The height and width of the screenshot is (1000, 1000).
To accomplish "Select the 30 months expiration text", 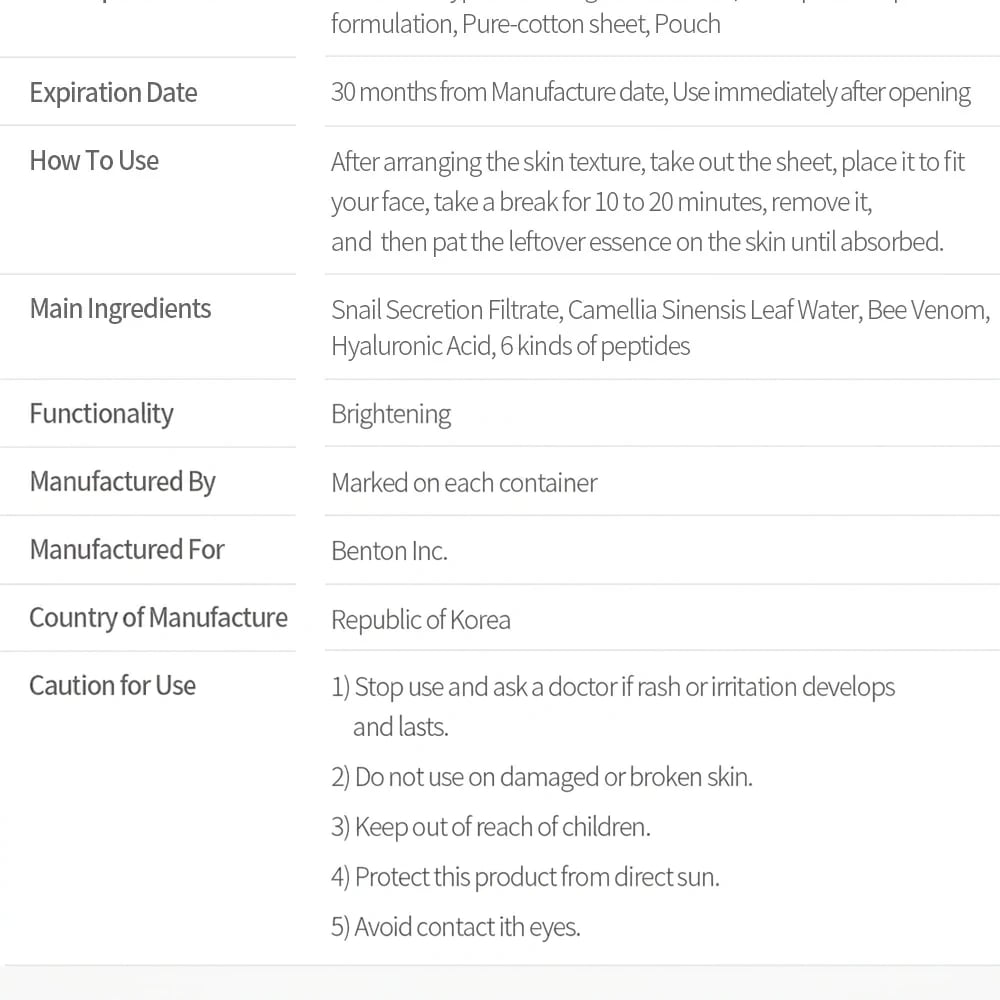I will (651, 92).
